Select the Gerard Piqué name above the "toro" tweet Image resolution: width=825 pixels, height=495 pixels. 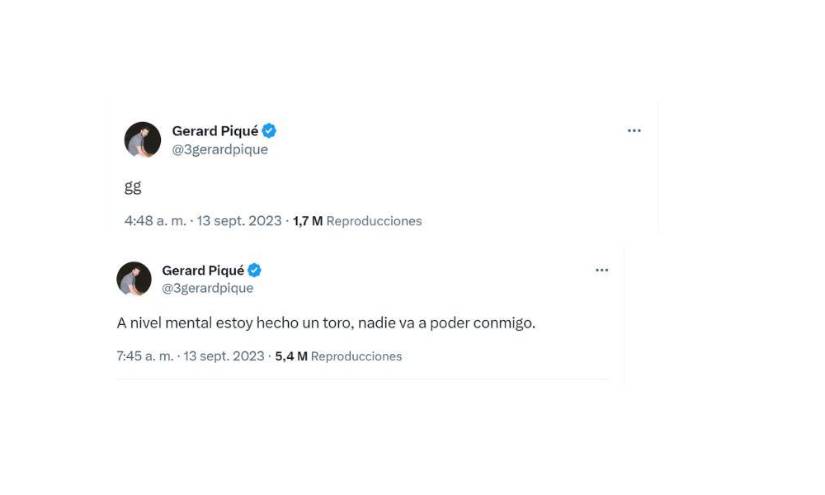click(x=204, y=271)
